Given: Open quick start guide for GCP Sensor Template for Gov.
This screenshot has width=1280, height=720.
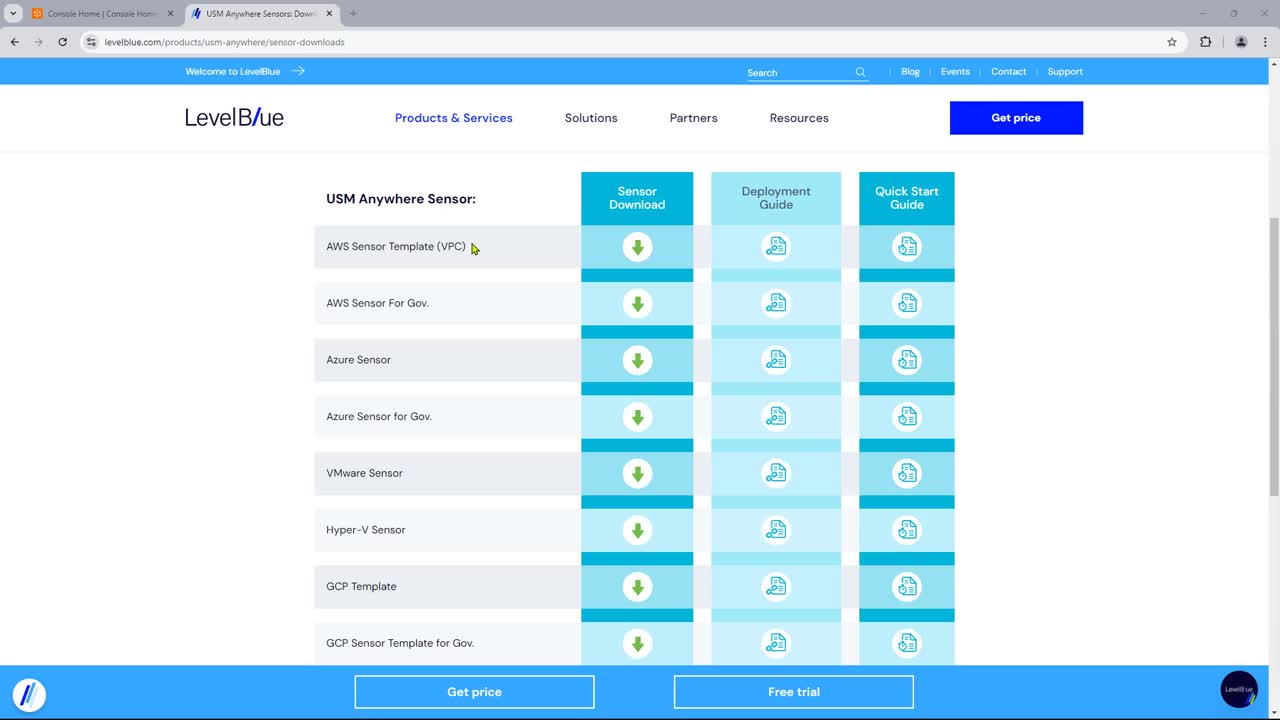Looking at the screenshot, I should (907, 643).
